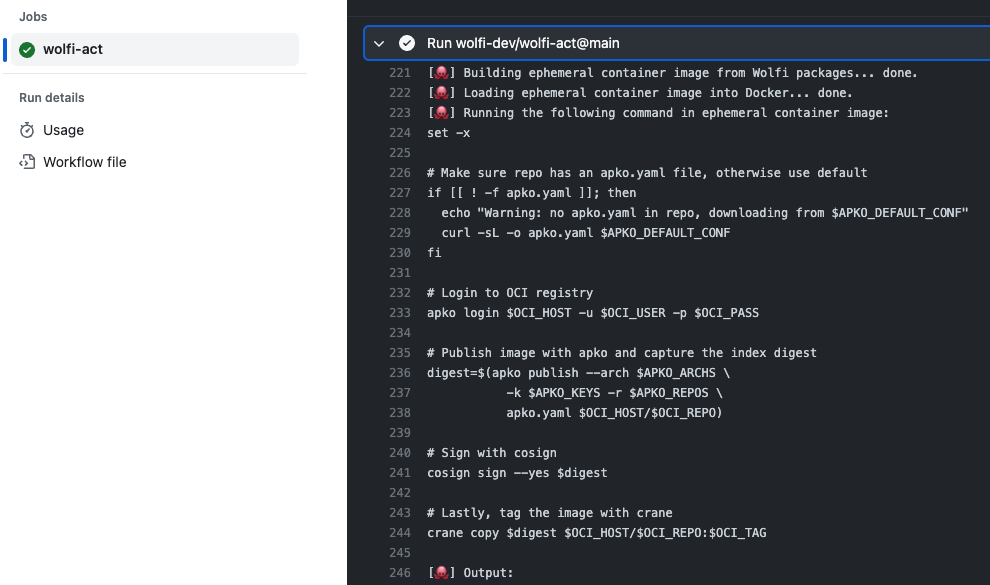Click line number 244 in the log
Screen dimensions: 990x585
click(399, 532)
